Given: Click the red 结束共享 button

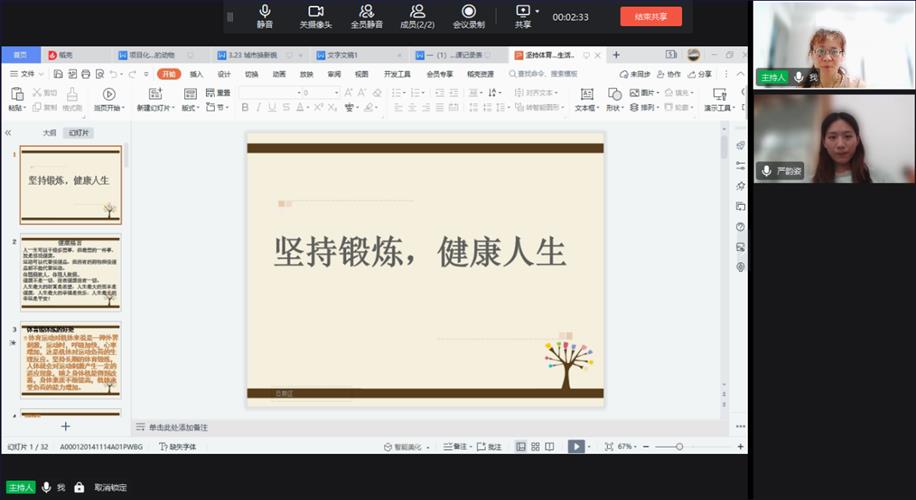Looking at the screenshot, I should [651, 16].
